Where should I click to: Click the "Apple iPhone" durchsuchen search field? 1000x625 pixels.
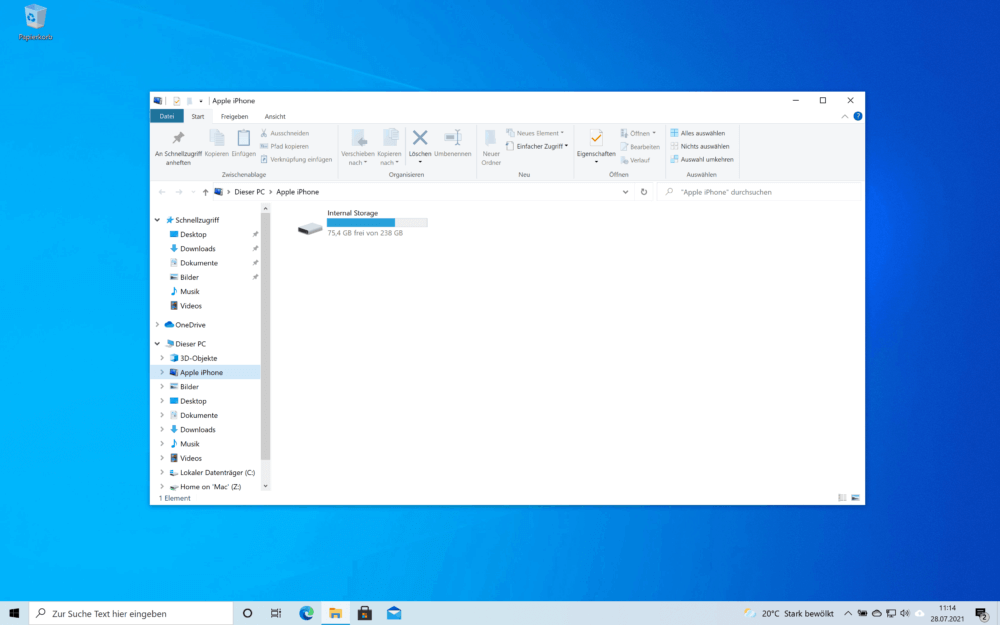tap(761, 192)
